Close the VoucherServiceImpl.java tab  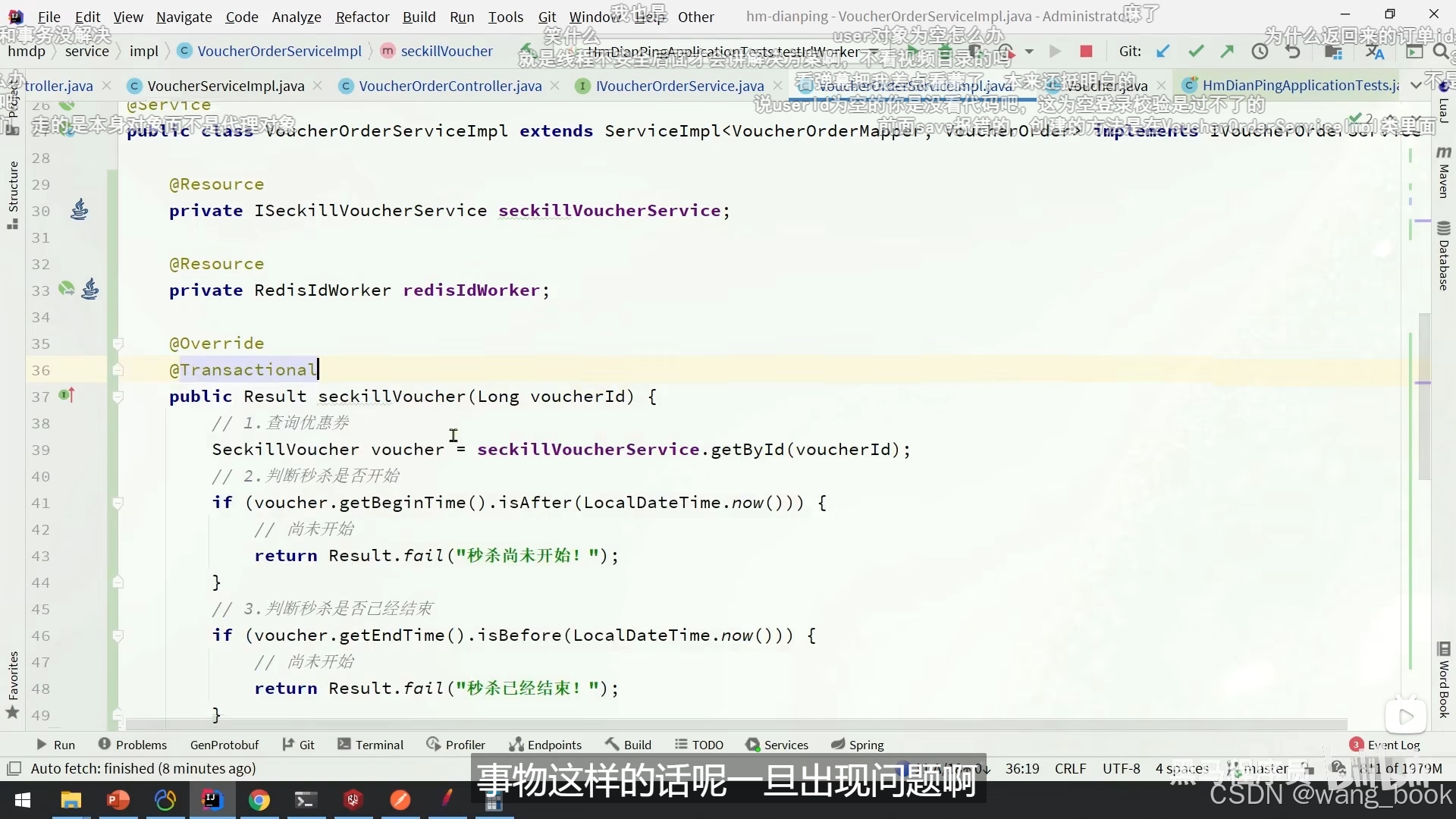[317, 86]
